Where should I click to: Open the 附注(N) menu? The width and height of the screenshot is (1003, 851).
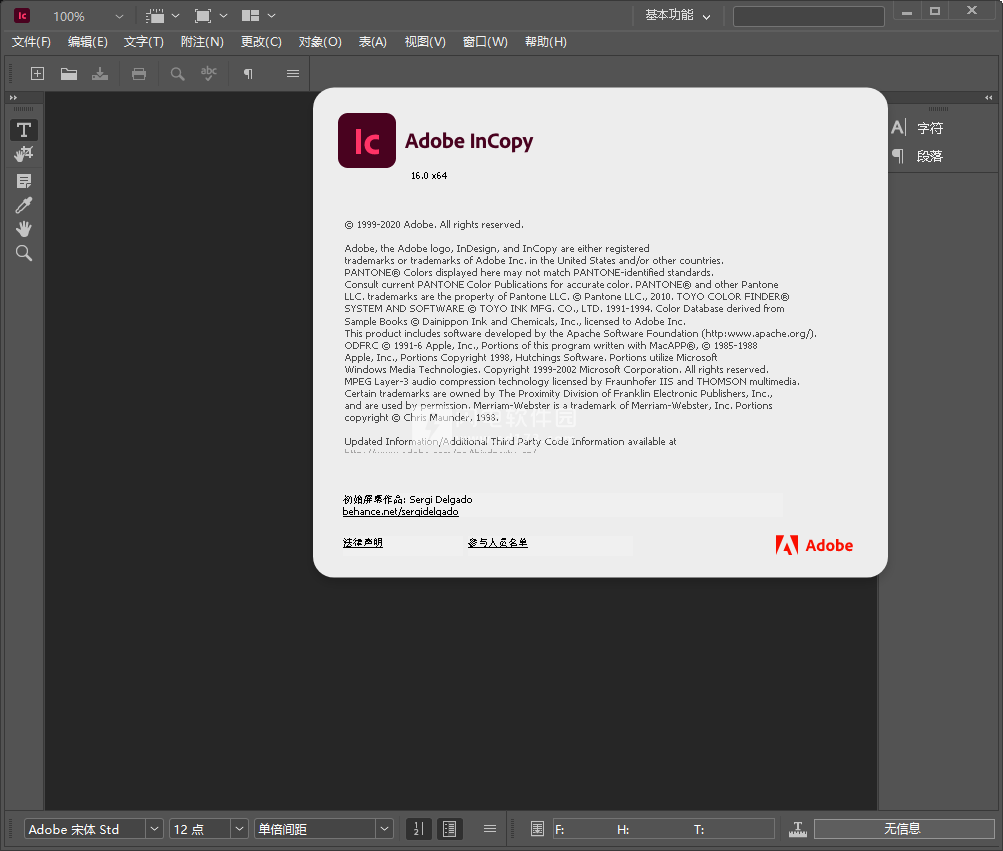pos(202,42)
